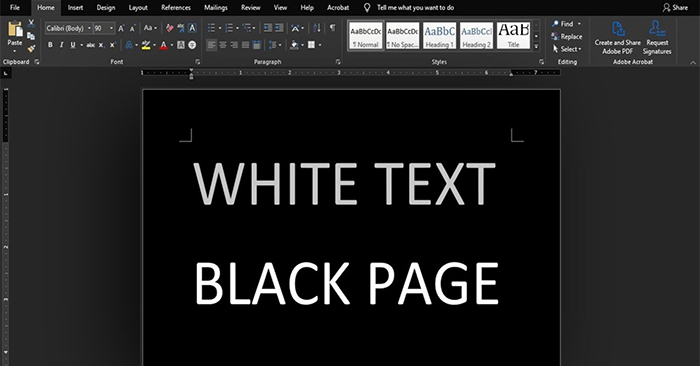
Task: Click the Text Effects glowing A icon
Action: point(129,45)
